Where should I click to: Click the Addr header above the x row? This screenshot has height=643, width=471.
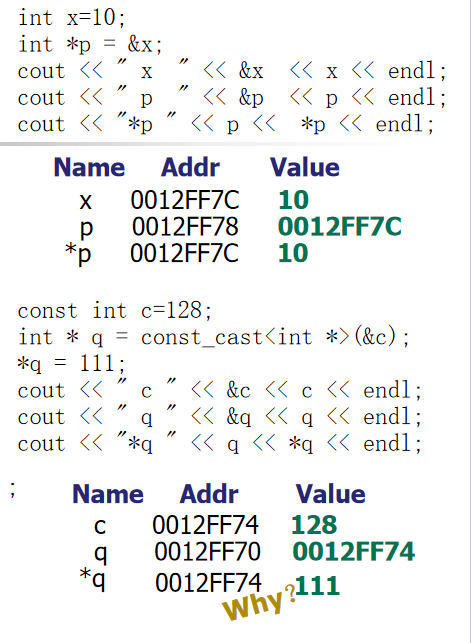[x=190, y=167]
